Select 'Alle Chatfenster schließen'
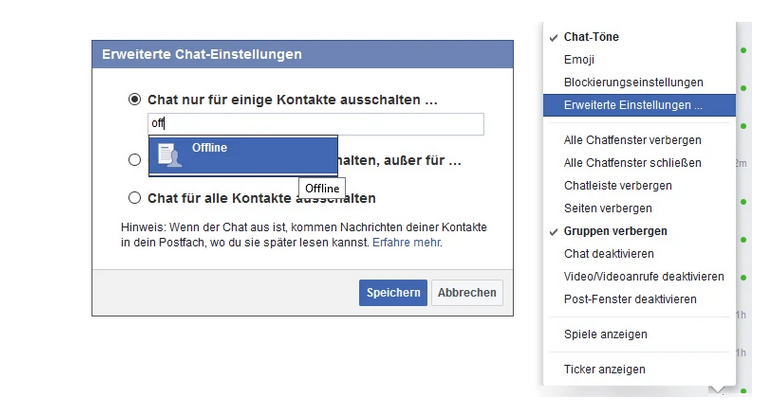The width and height of the screenshot is (768, 408). (639, 163)
